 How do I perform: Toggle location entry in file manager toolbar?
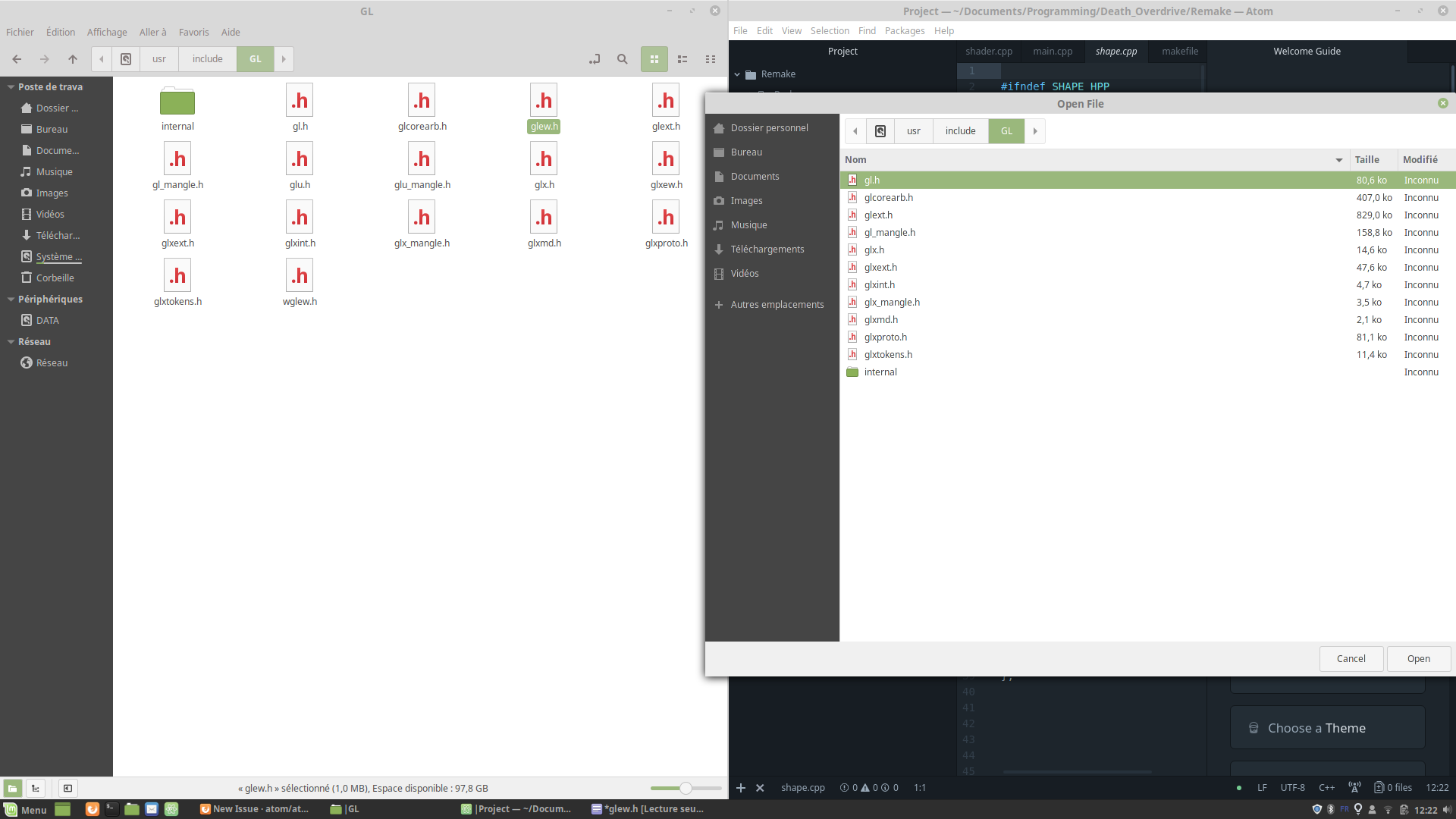[595, 59]
